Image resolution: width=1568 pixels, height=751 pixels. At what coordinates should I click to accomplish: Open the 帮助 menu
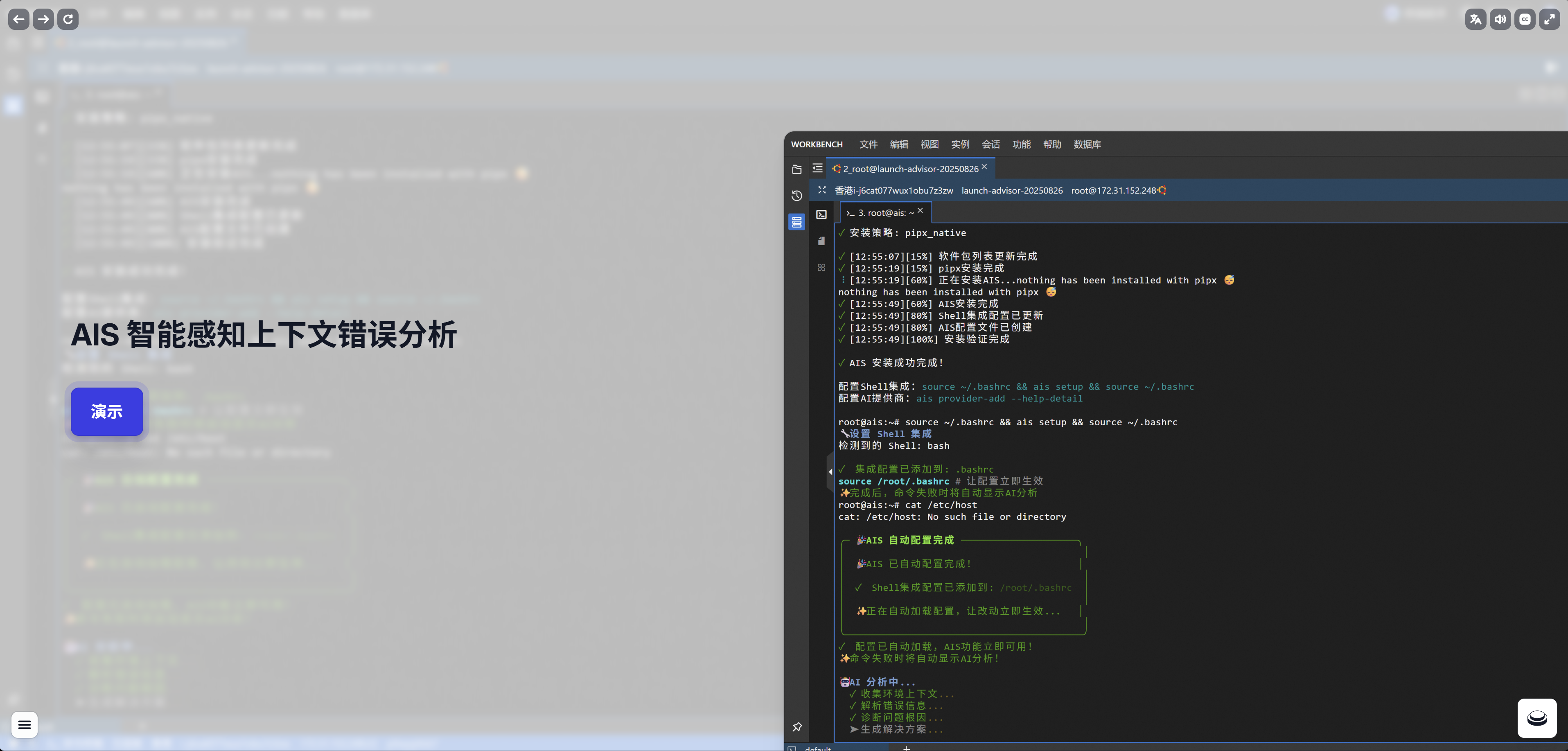[x=1052, y=144]
